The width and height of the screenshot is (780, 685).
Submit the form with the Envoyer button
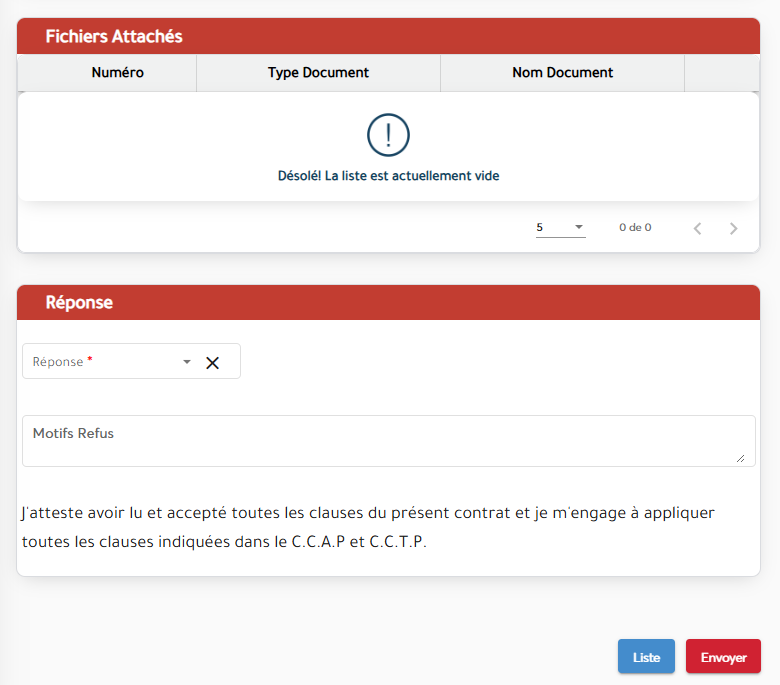click(x=723, y=657)
